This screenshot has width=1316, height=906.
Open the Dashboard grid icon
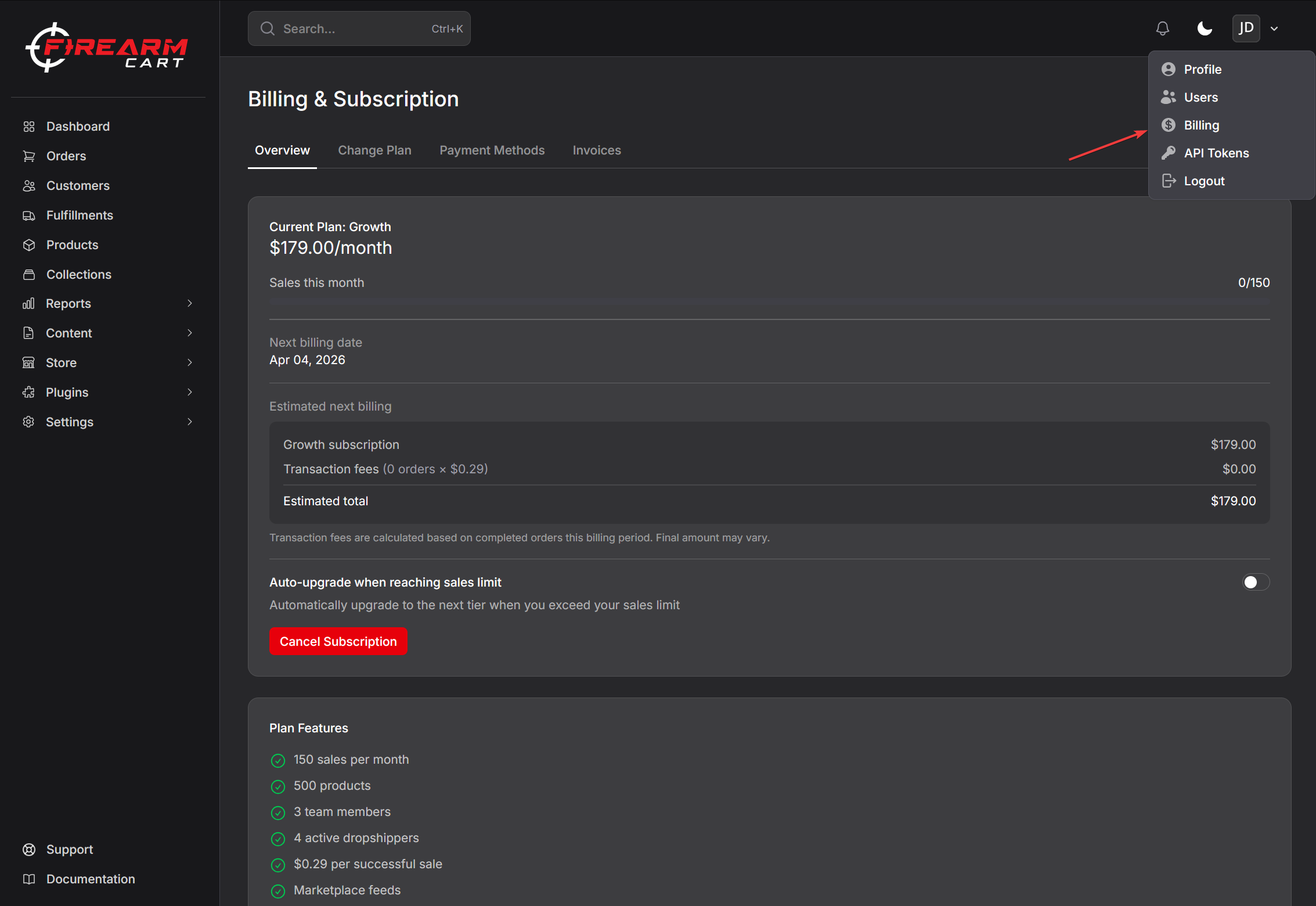click(x=29, y=127)
